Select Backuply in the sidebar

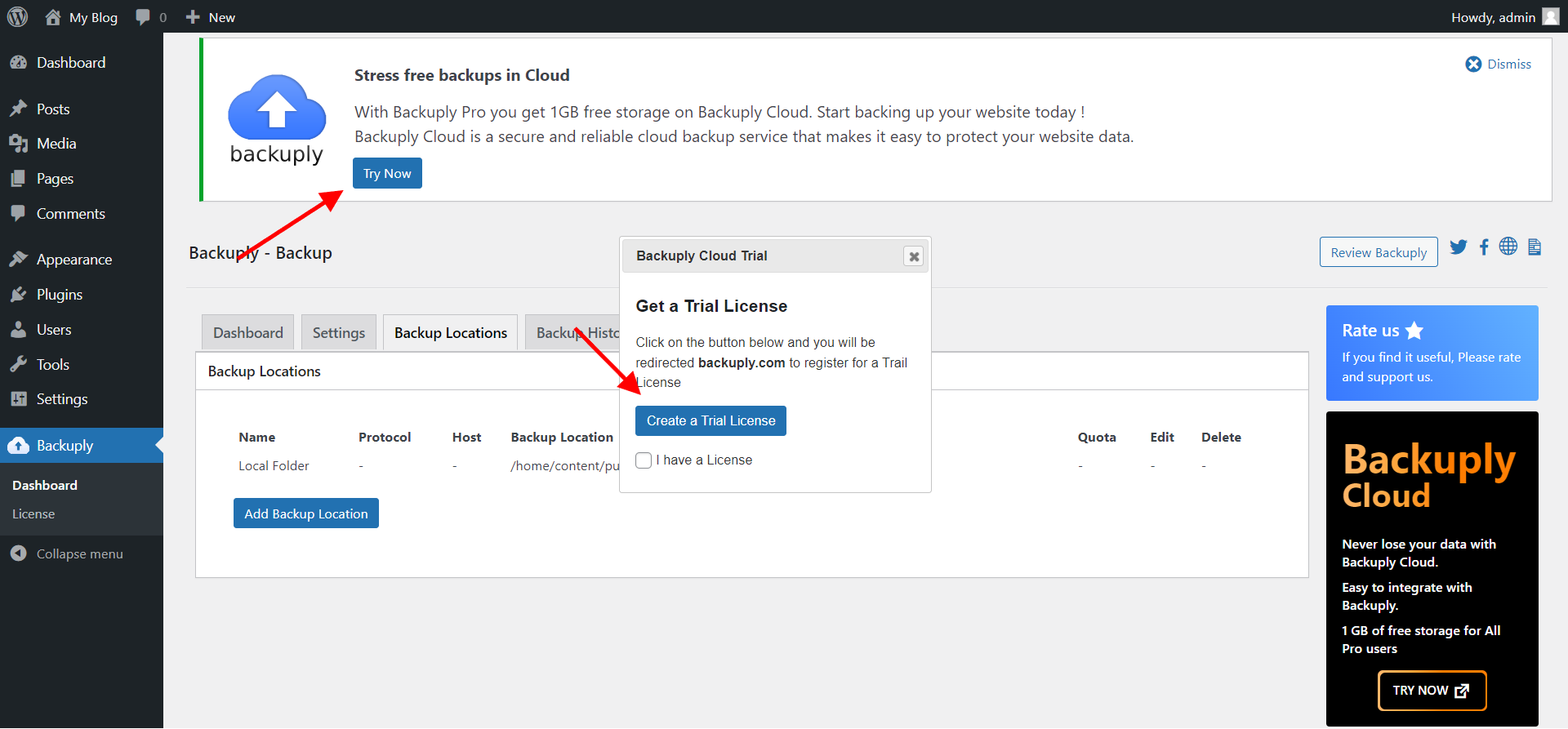(82, 446)
